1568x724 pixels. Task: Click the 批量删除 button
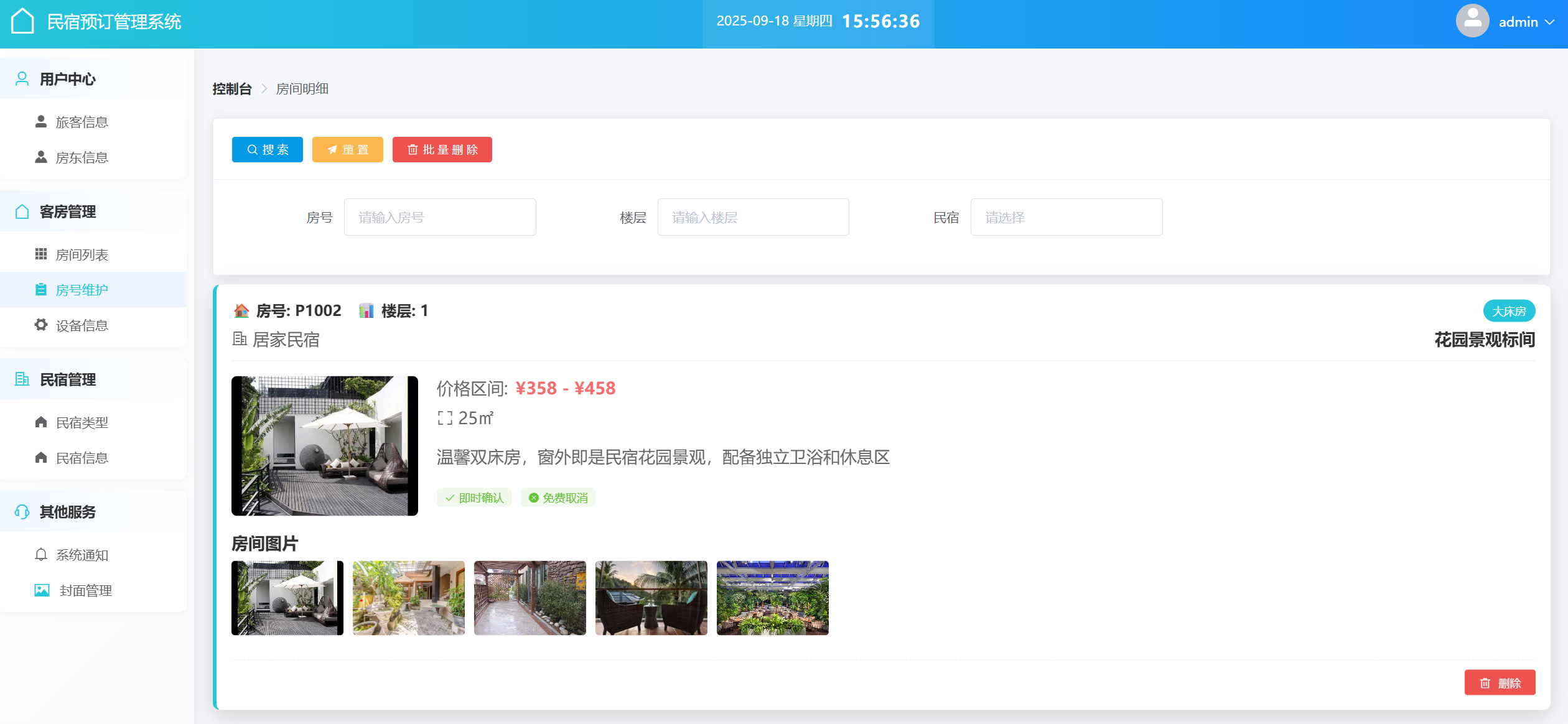(x=442, y=150)
